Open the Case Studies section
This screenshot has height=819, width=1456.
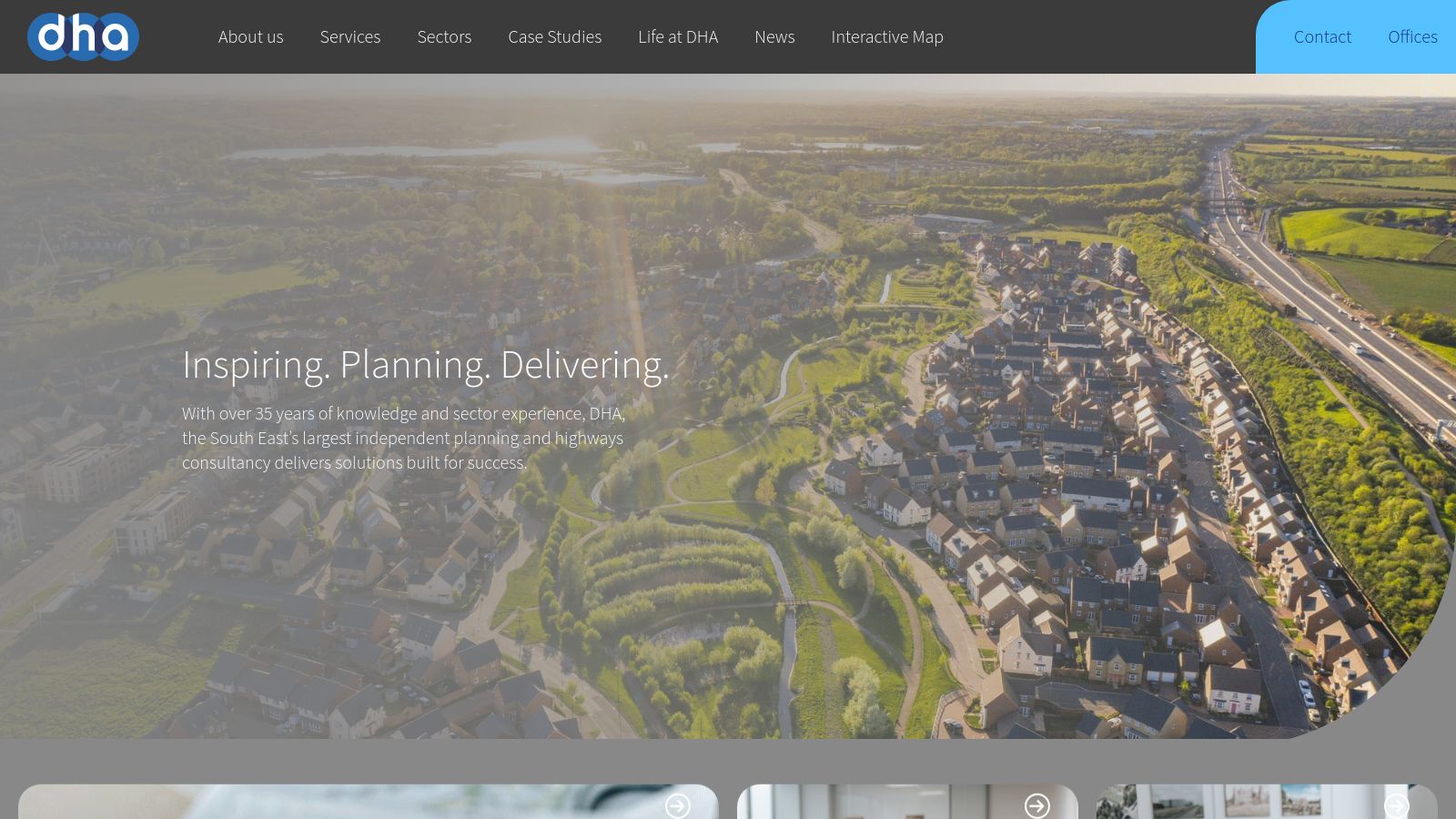pos(554,36)
